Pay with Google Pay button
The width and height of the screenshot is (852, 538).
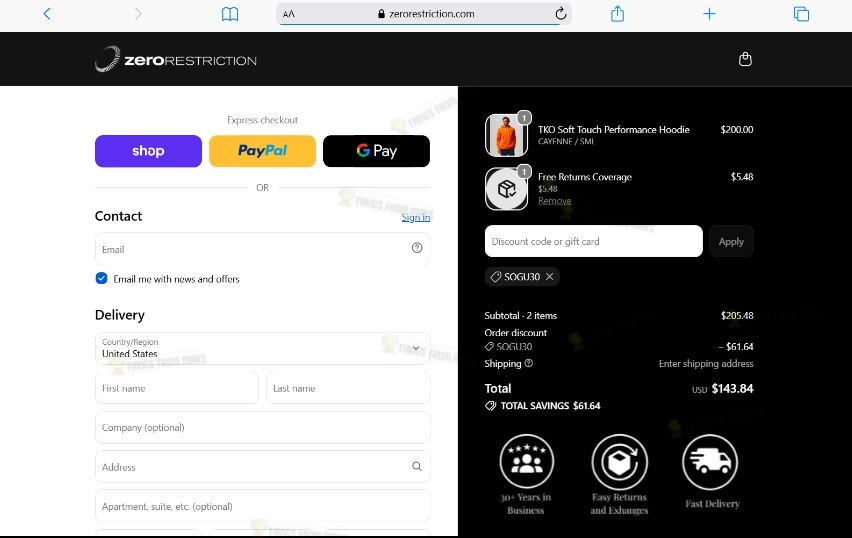tap(377, 151)
